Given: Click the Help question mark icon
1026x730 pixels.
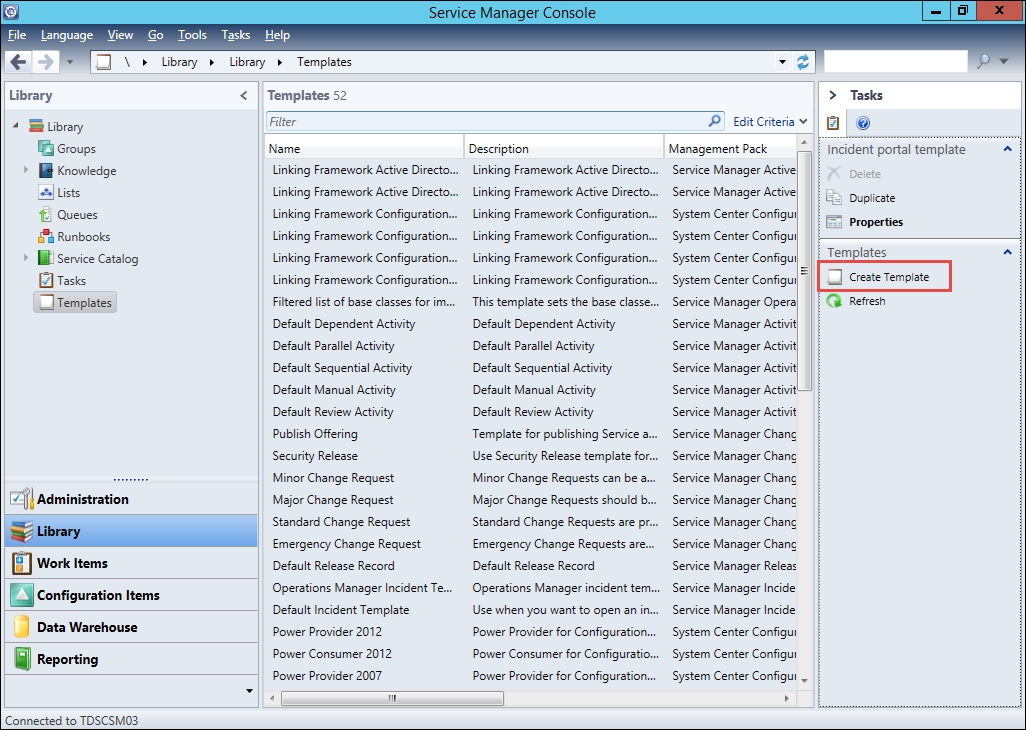Looking at the screenshot, I should point(863,123).
